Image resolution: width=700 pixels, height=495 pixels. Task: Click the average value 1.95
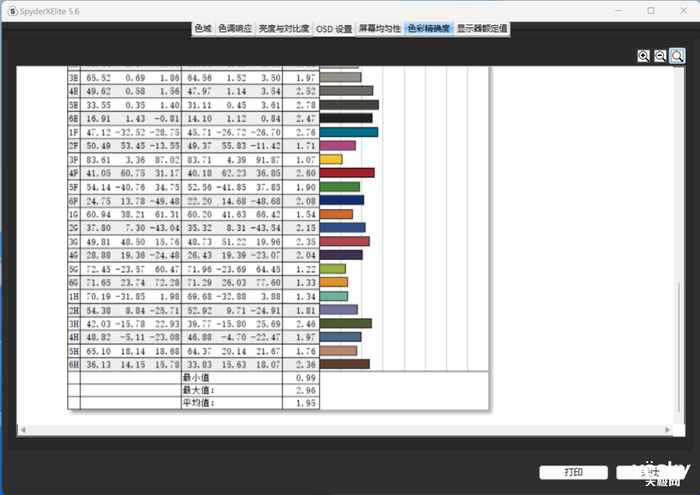[306, 403]
